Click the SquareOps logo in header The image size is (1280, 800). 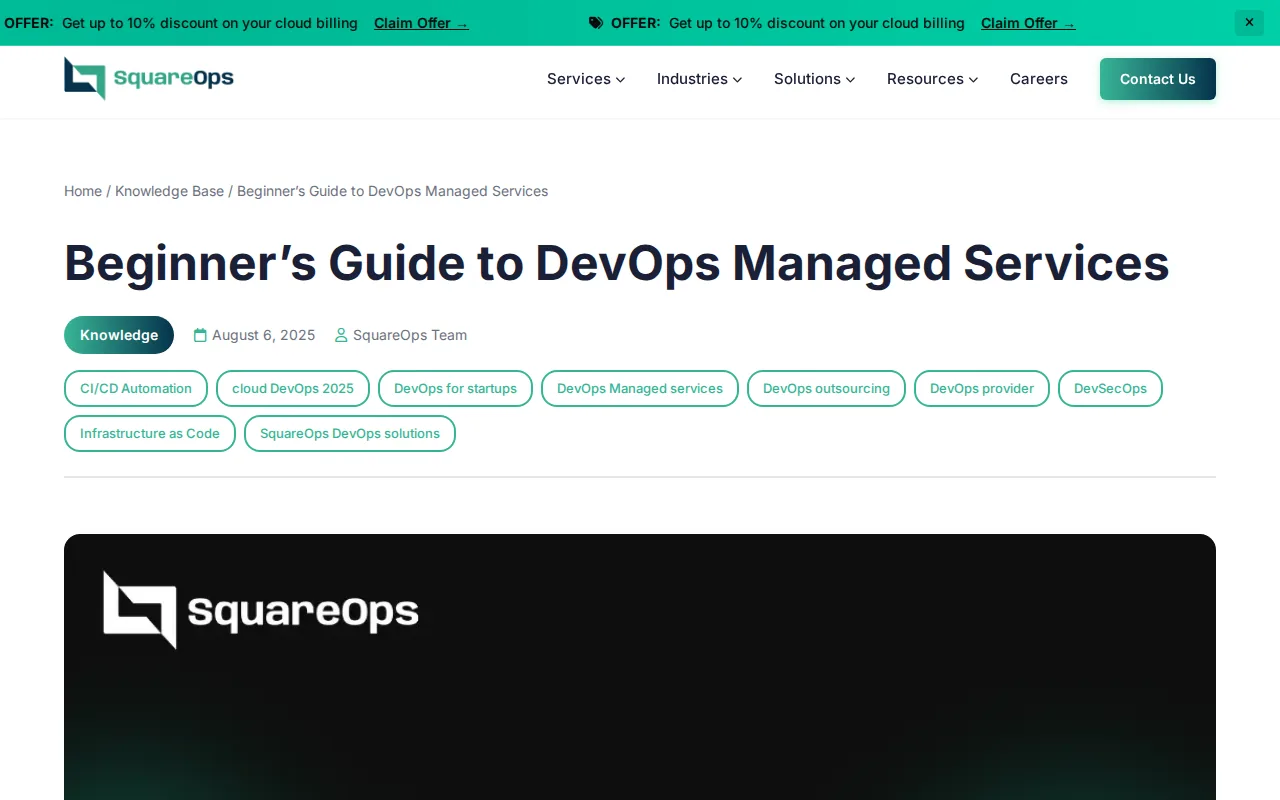[149, 78]
